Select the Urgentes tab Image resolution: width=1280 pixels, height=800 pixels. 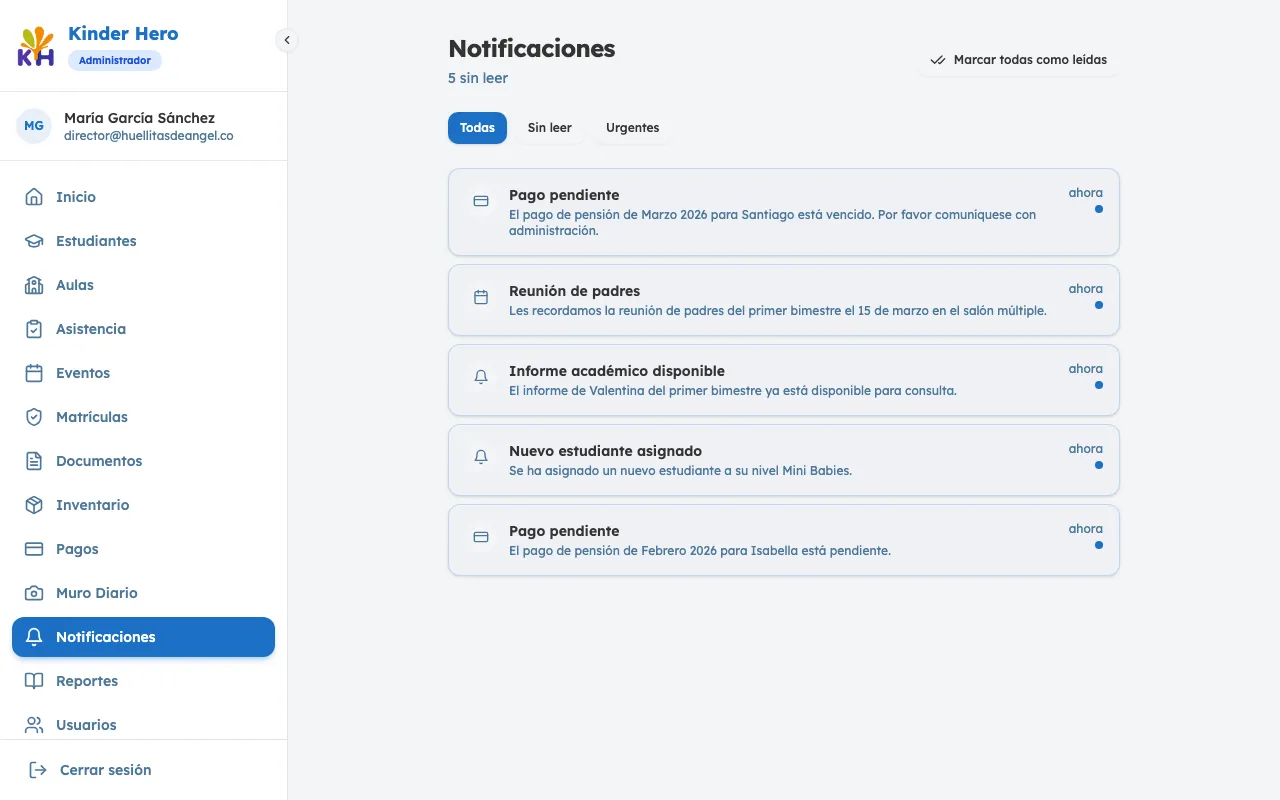[x=632, y=127]
